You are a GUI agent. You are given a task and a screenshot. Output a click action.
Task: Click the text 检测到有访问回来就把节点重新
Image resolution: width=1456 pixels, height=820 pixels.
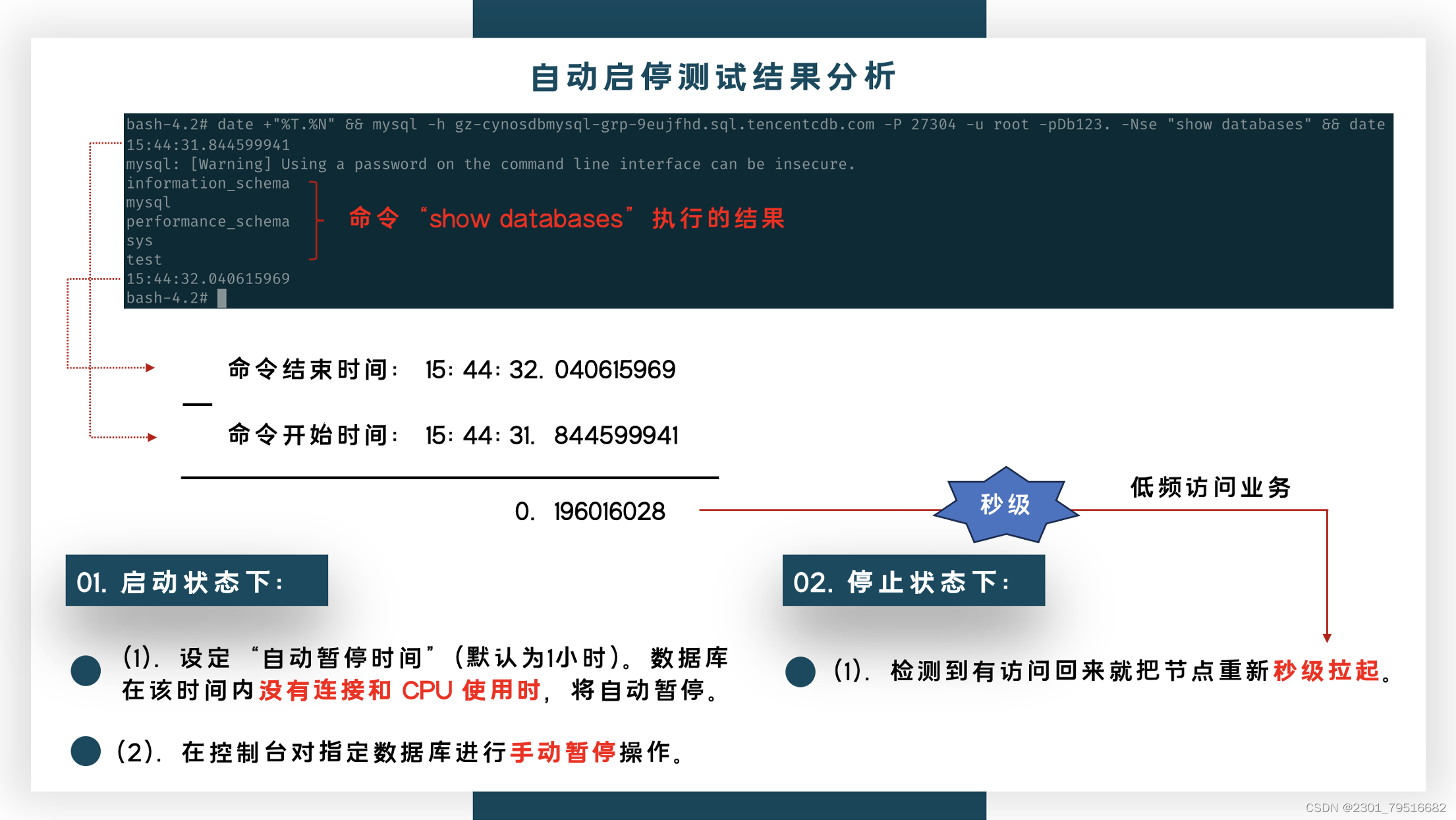coord(1080,670)
